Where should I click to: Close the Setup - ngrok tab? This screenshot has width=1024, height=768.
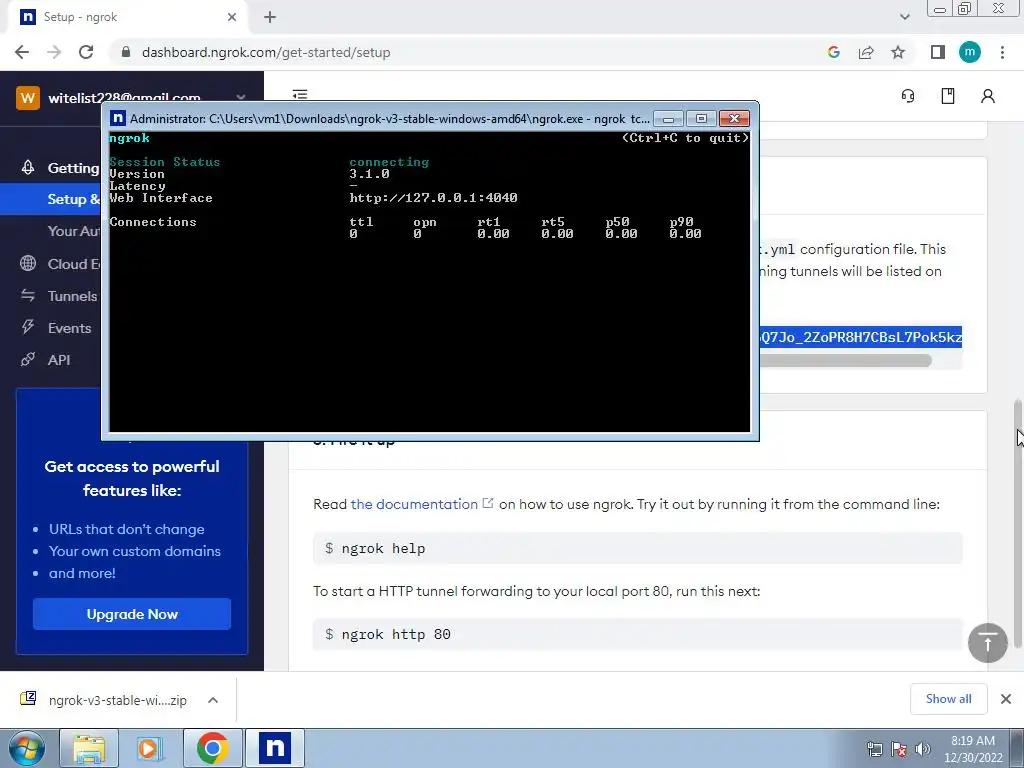pyautogui.click(x=232, y=17)
